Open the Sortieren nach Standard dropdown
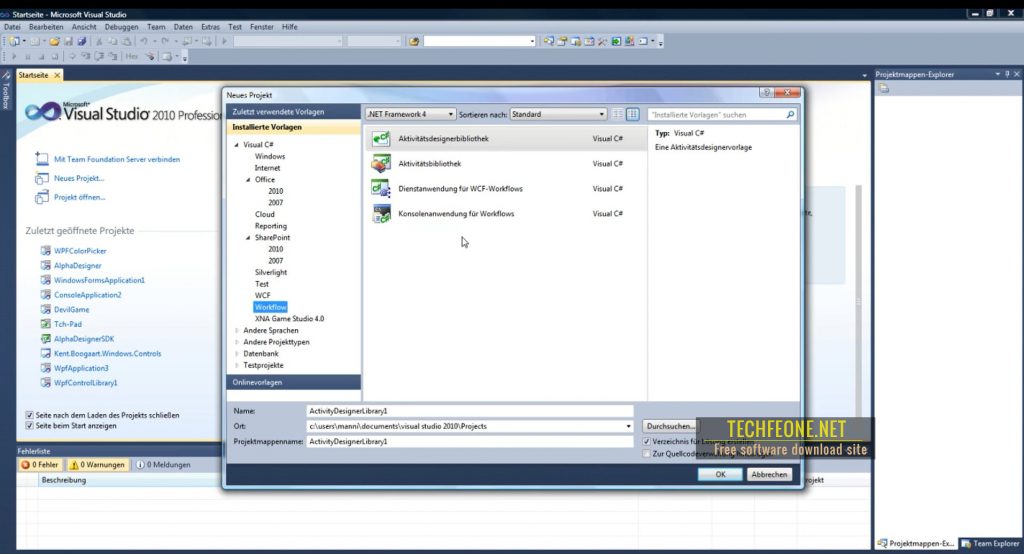This screenshot has height=554, width=1024. coord(558,114)
